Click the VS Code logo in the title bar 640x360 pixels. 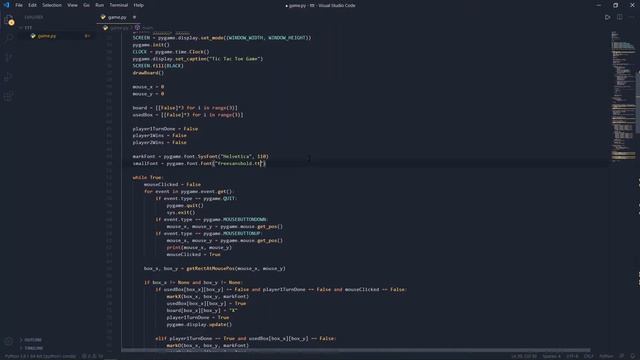[6, 5]
